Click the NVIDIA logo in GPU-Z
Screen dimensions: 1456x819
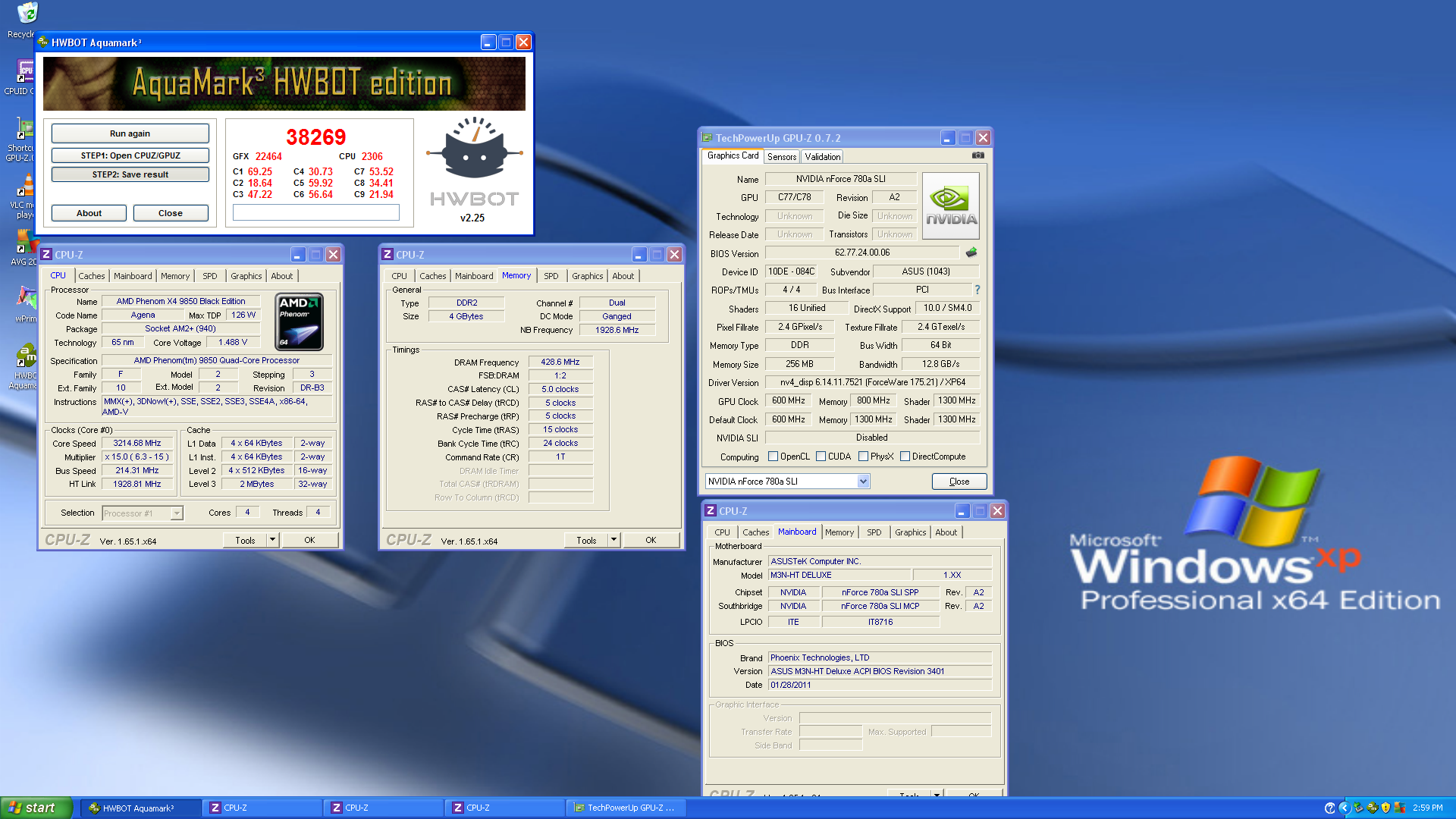tap(951, 206)
